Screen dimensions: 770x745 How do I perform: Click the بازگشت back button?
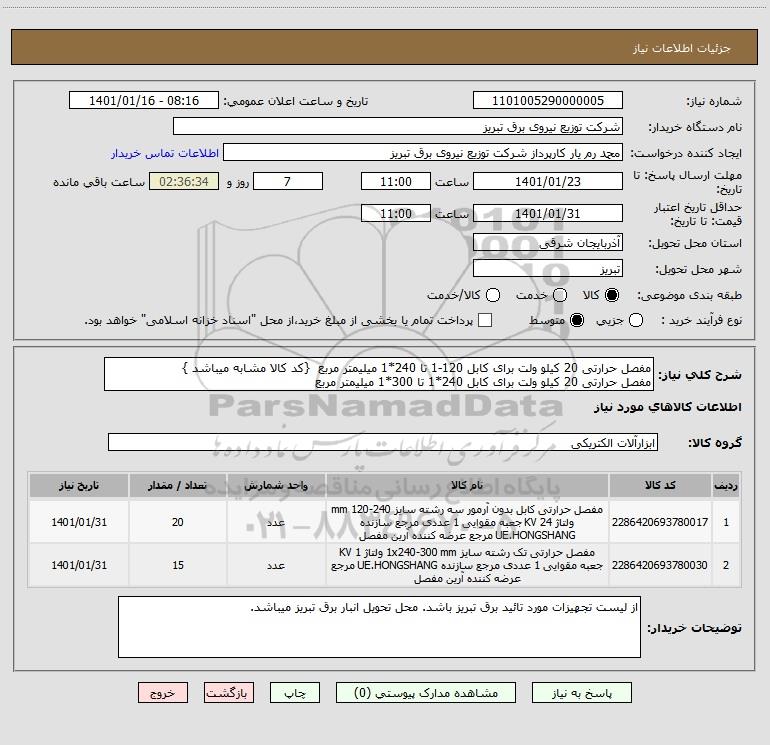click(229, 693)
